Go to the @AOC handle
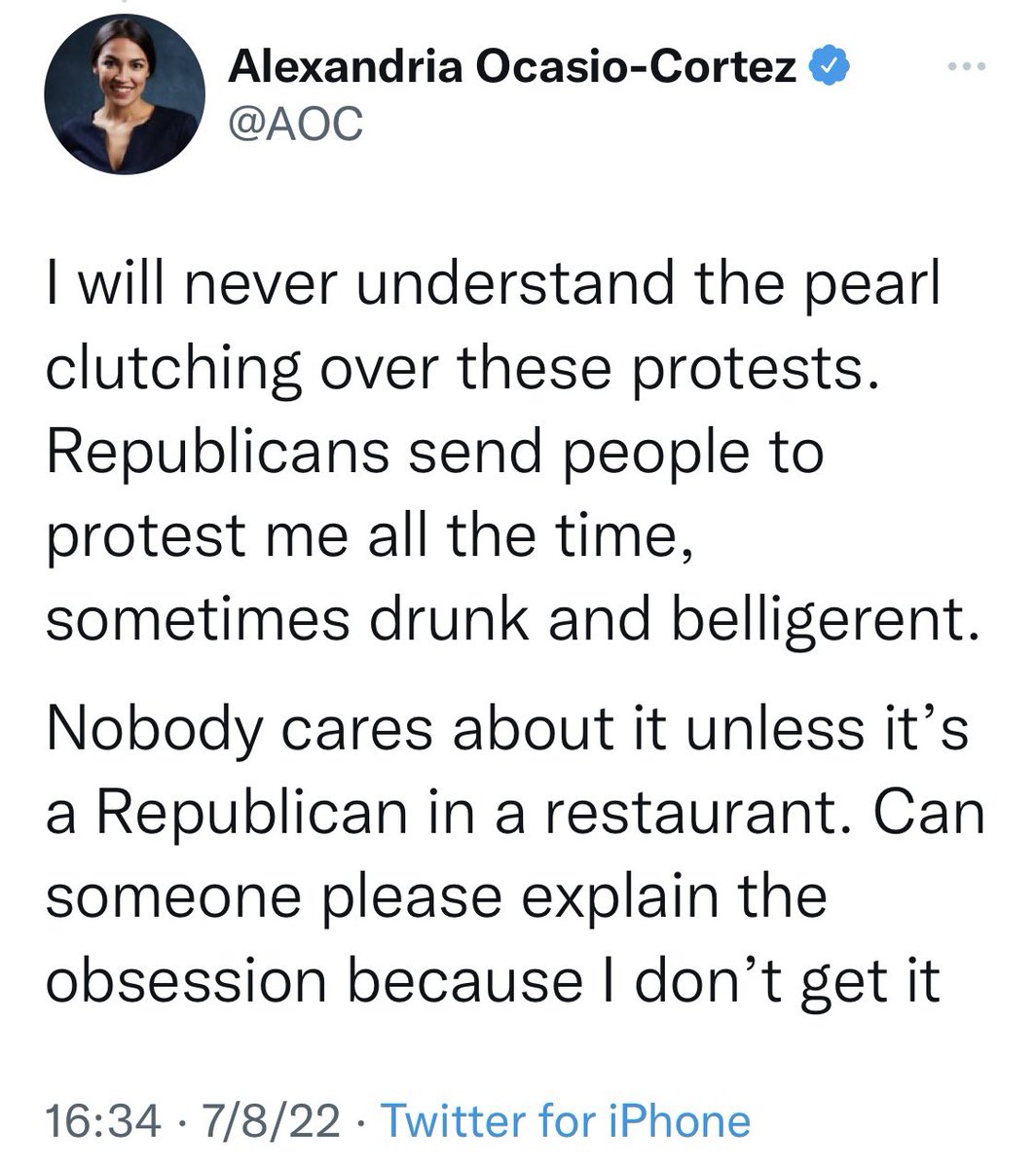This screenshot has width=1036, height=1168. pyautogui.click(x=294, y=123)
